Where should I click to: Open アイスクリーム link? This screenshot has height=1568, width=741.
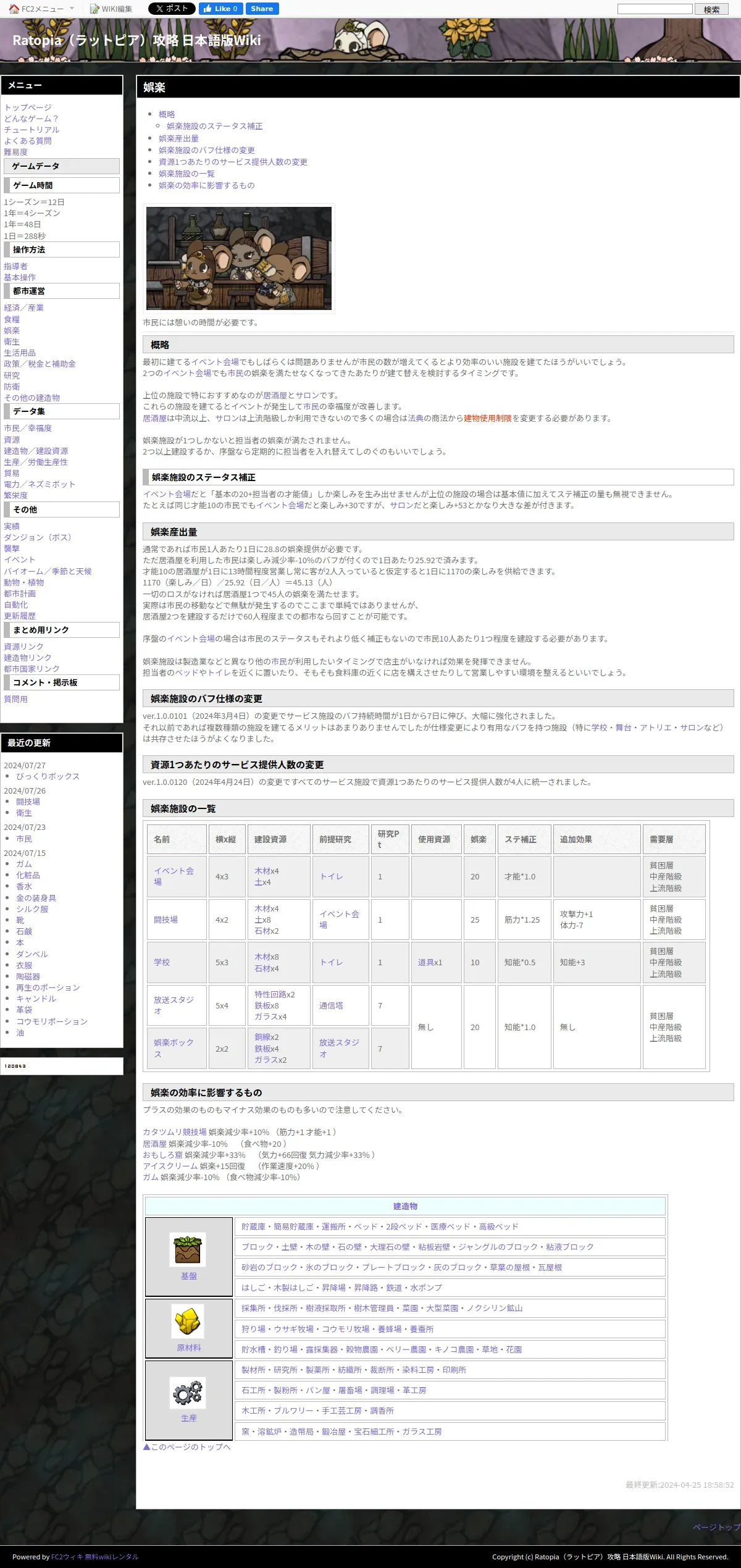170,1166
